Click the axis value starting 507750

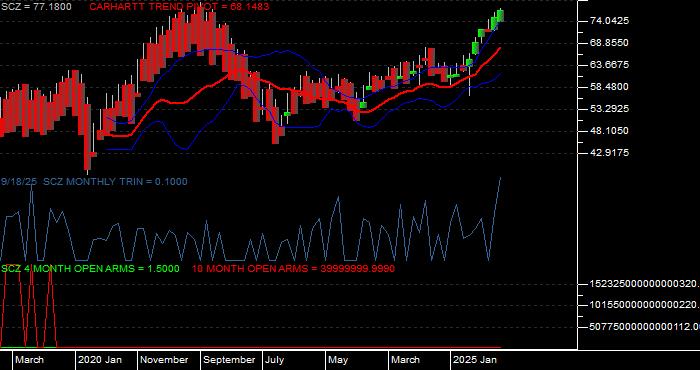644,327
